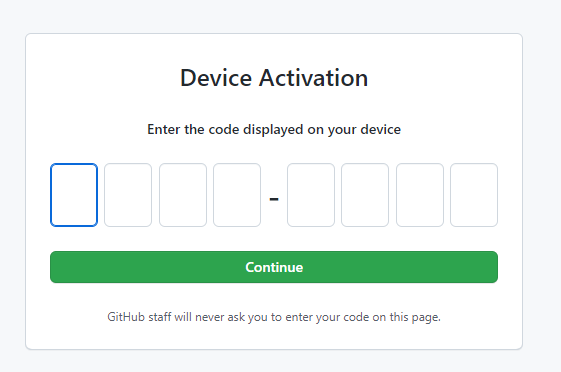
Task: Activate the fourth box before the dash
Action: (237, 195)
